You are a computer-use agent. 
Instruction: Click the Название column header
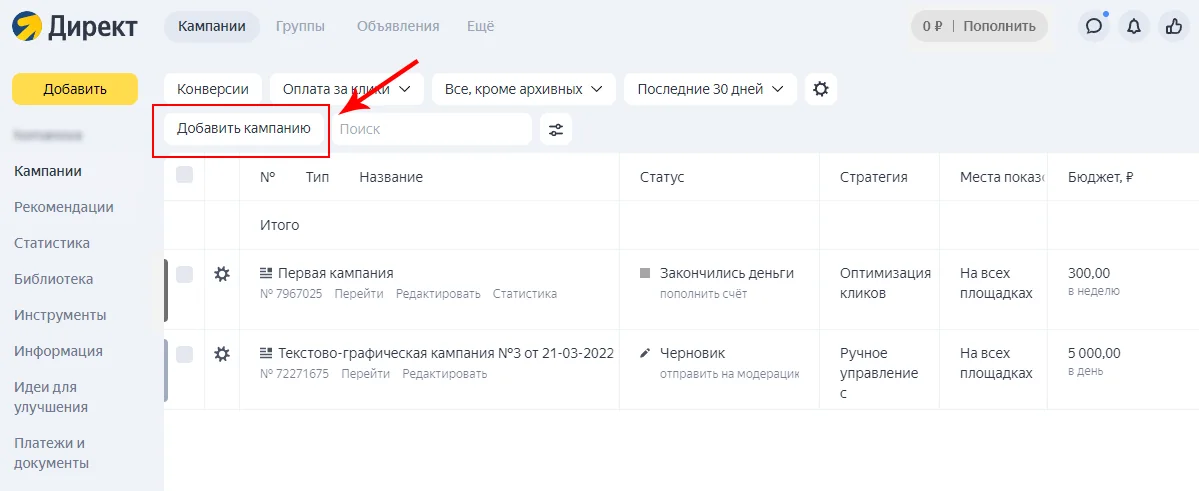point(391,177)
